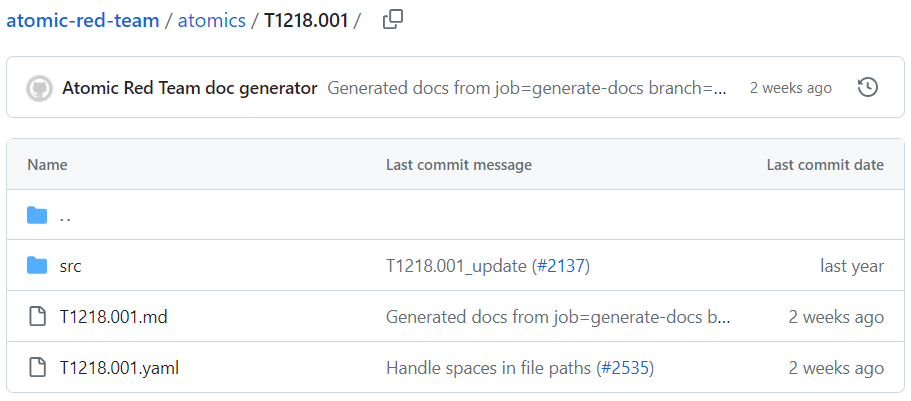911x401 pixels.
Task: Open commit history via the clock icon
Action: (x=867, y=88)
